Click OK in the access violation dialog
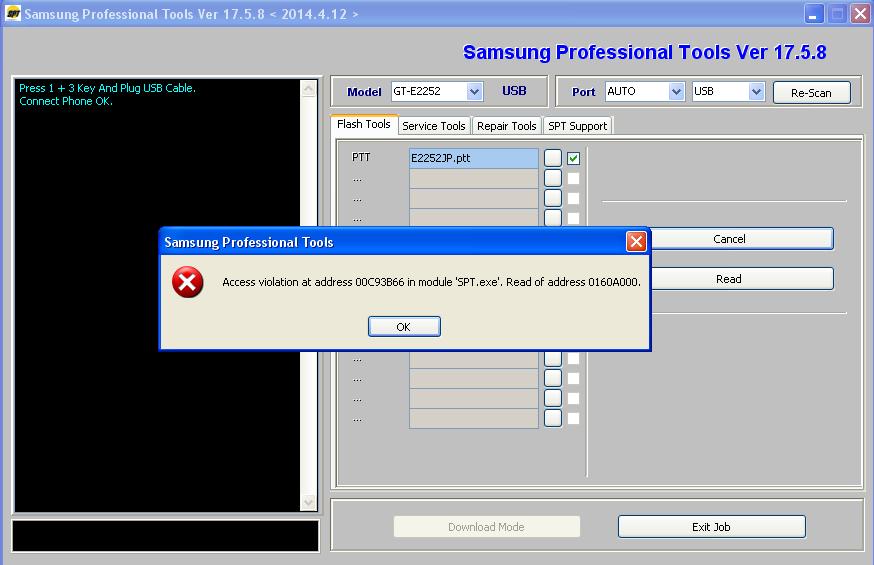Viewport: 874px width, 565px height. coord(404,327)
